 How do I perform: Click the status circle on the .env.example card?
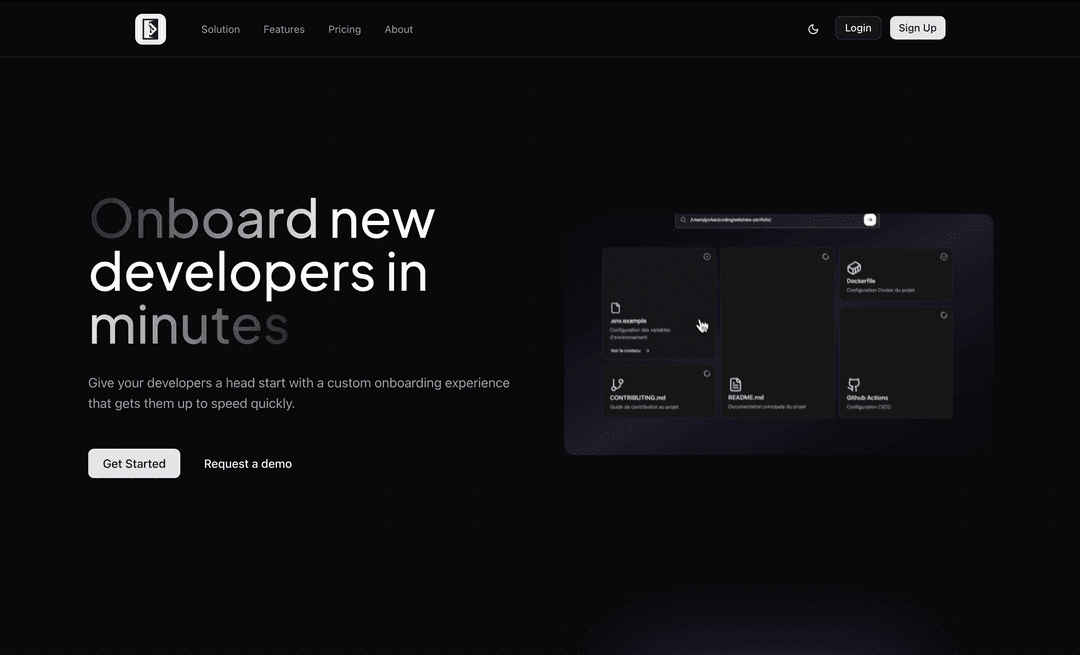[707, 256]
